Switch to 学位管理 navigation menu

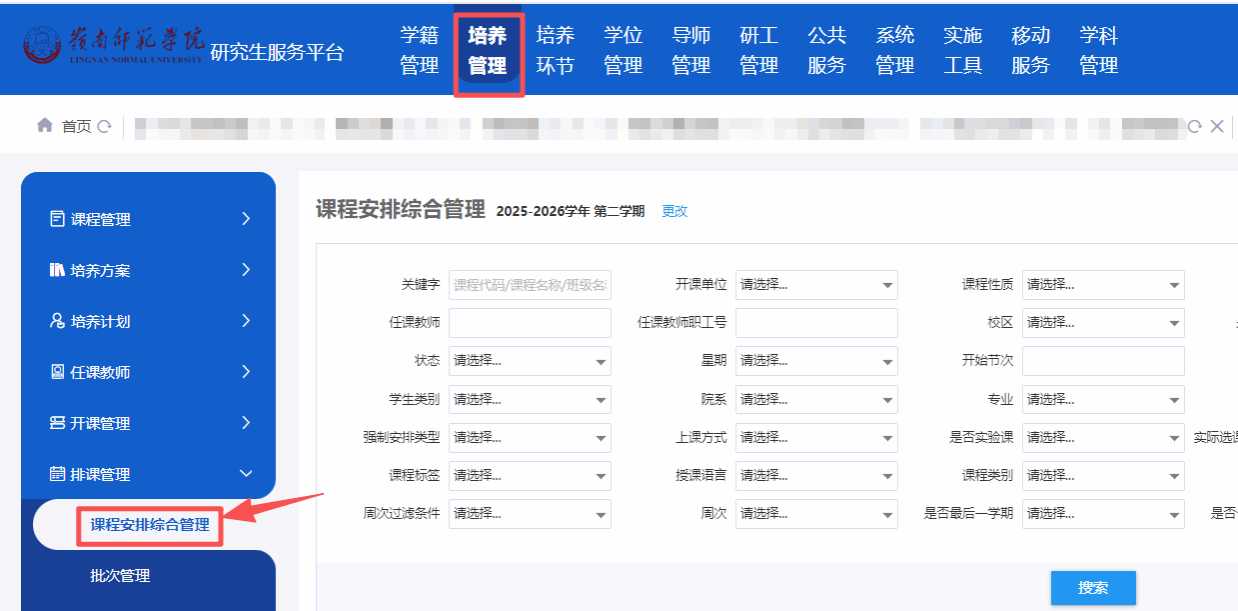tap(623, 50)
